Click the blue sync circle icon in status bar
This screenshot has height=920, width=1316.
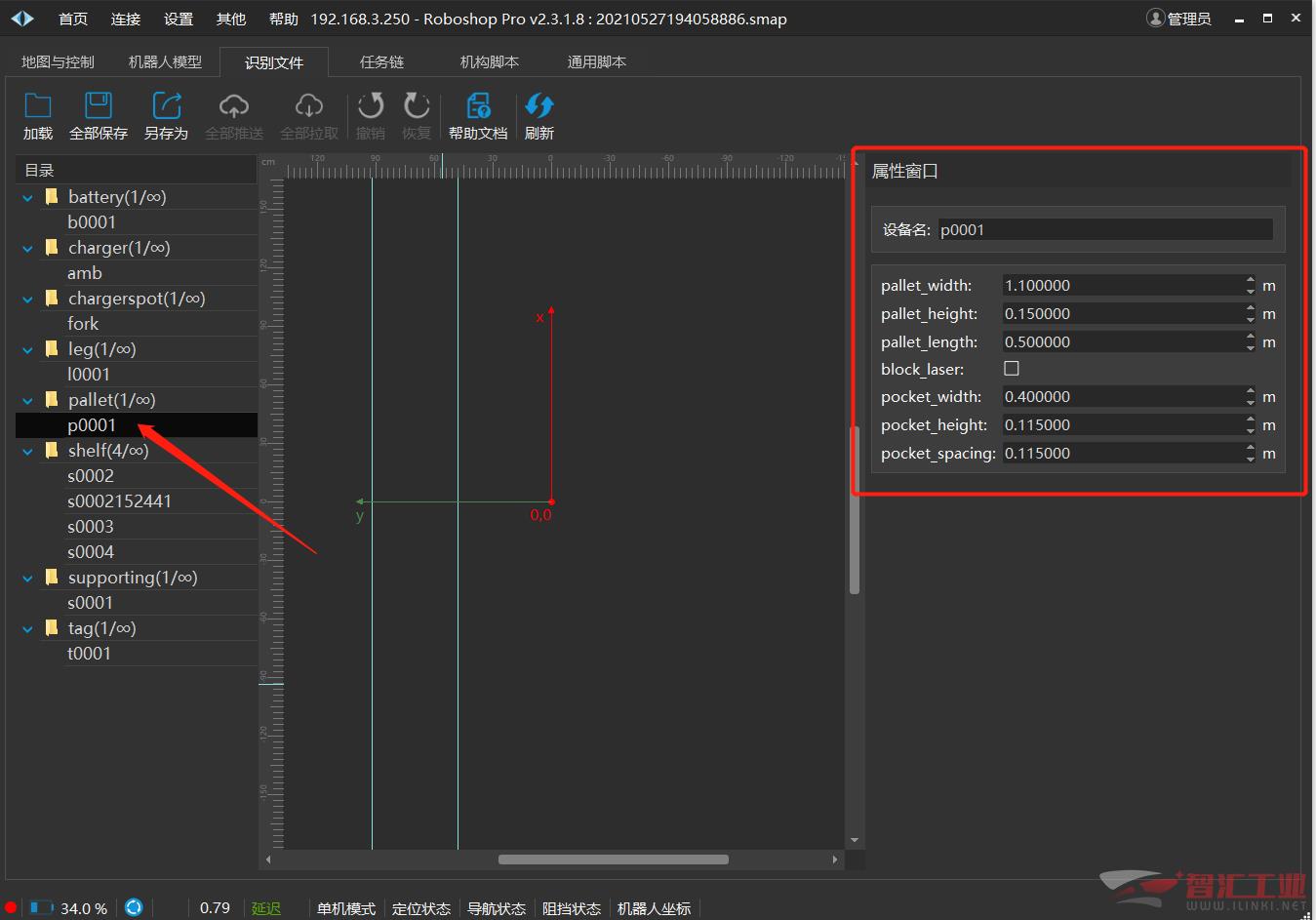coord(134,907)
